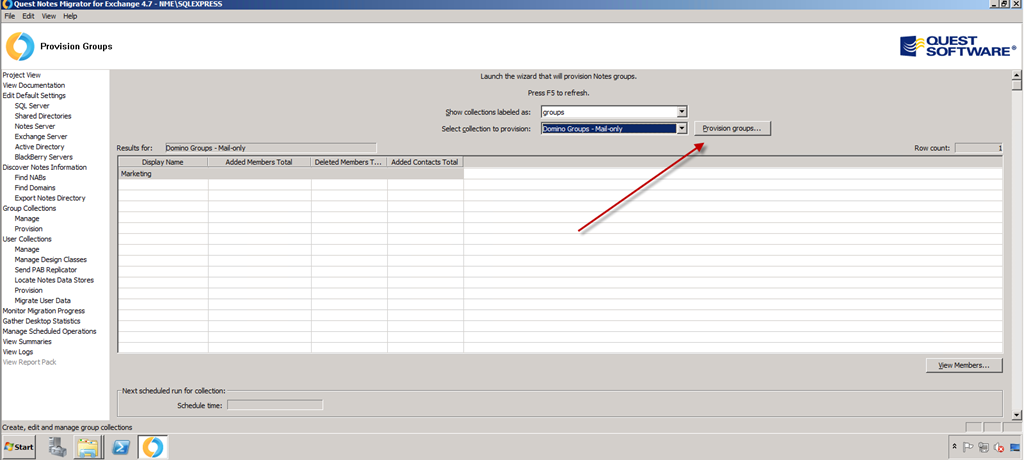This screenshot has width=1024, height=460.
Task: Select Edit Default Settings
Action: tap(34, 95)
